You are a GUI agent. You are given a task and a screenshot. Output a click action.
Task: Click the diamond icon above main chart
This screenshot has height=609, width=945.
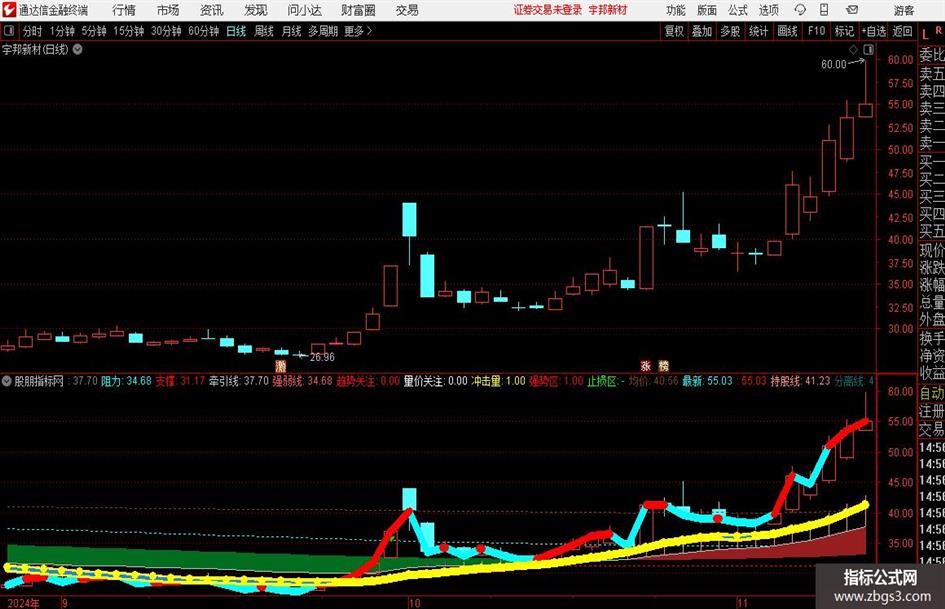point(853,50)
